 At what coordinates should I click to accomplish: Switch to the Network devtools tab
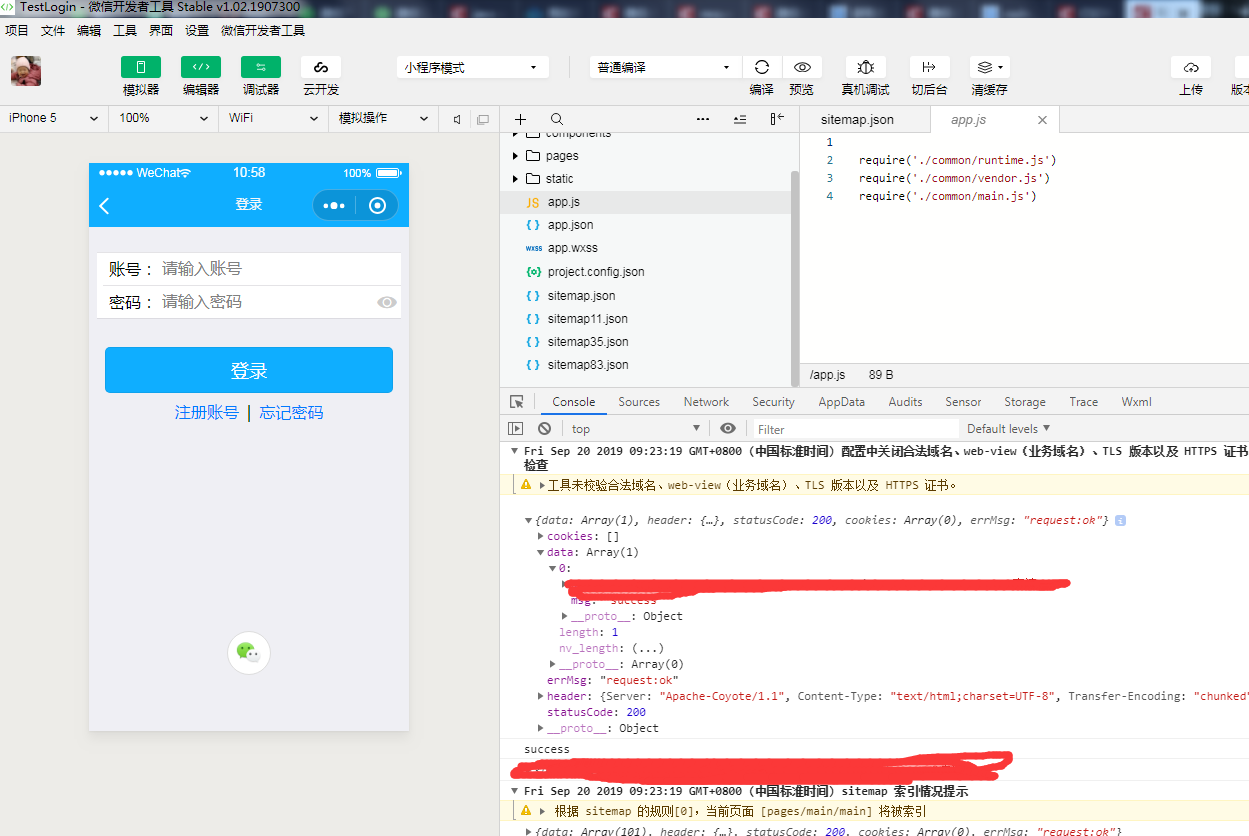point(706,402)
